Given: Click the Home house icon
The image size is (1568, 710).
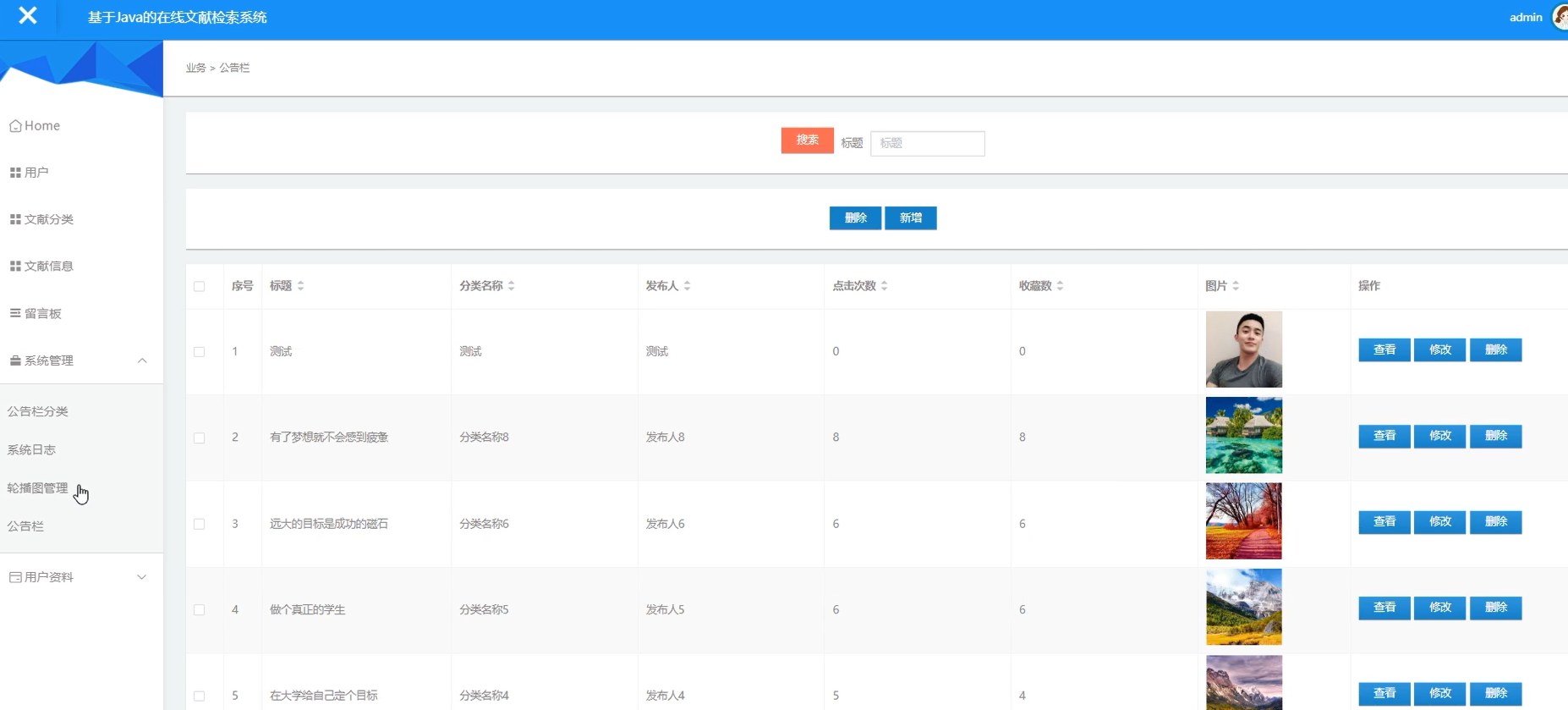Looking at the screenshot, I should pos(15,126).
